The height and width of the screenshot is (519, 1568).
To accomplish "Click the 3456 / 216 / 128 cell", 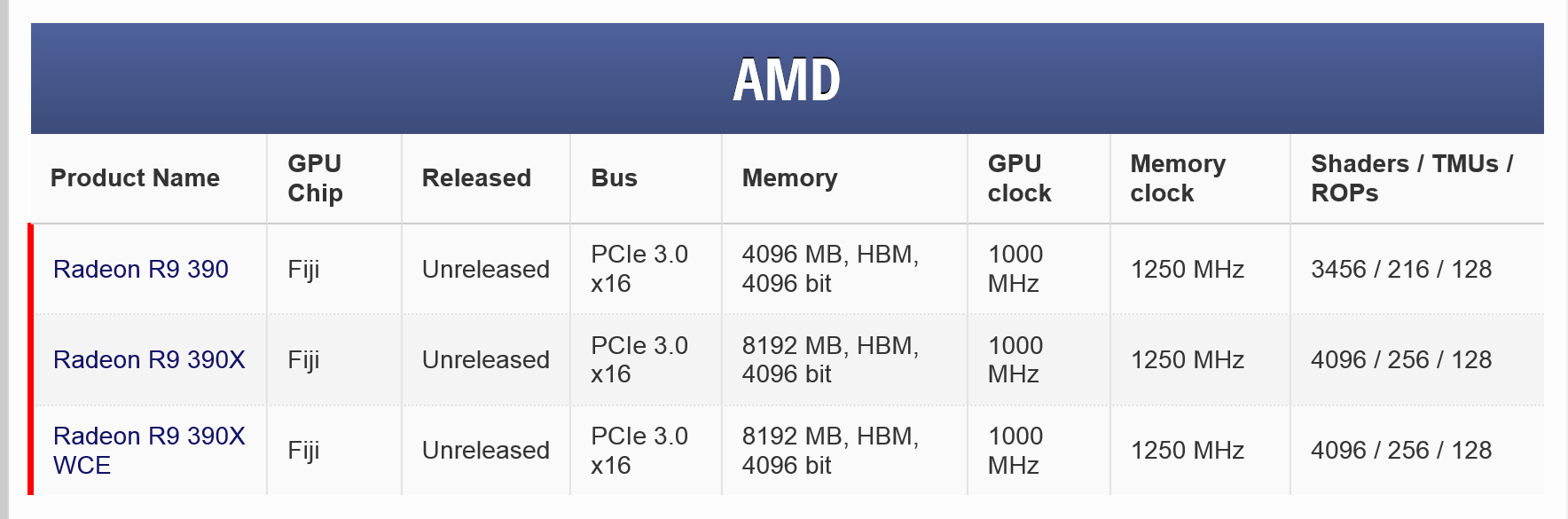I will click(x=1401, y=269).
